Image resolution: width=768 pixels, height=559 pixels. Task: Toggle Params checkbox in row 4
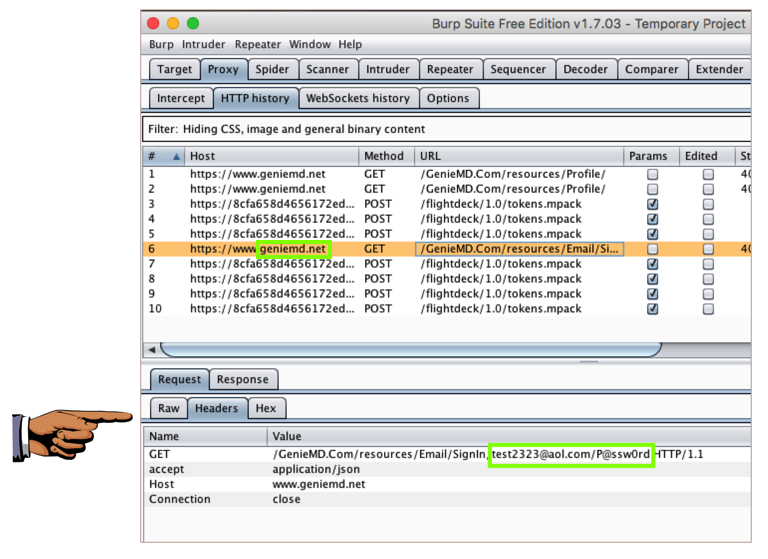pyautogui.click(x=652, y=219)
